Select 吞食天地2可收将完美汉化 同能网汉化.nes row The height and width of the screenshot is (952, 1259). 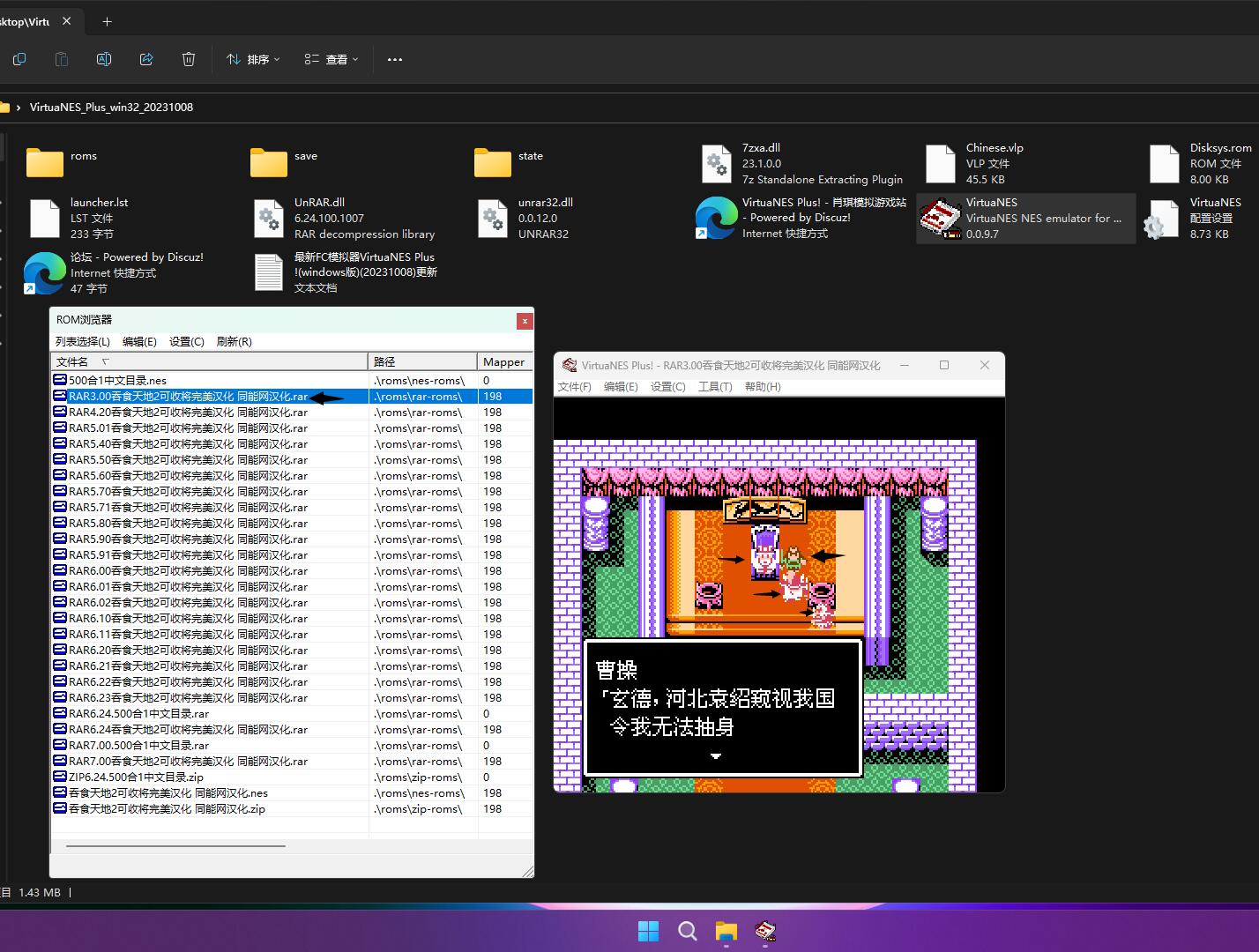[x=292, y=793]
